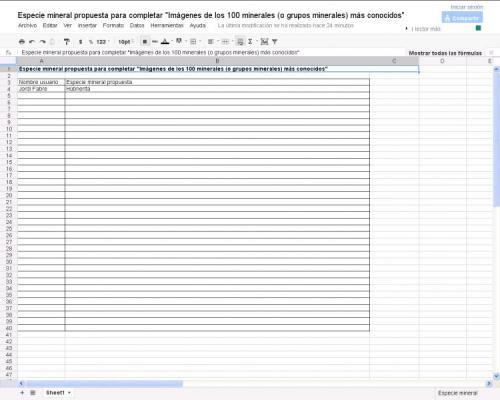500x400 pixels.
Task: Format cells as currency
Action: (80, 42)
